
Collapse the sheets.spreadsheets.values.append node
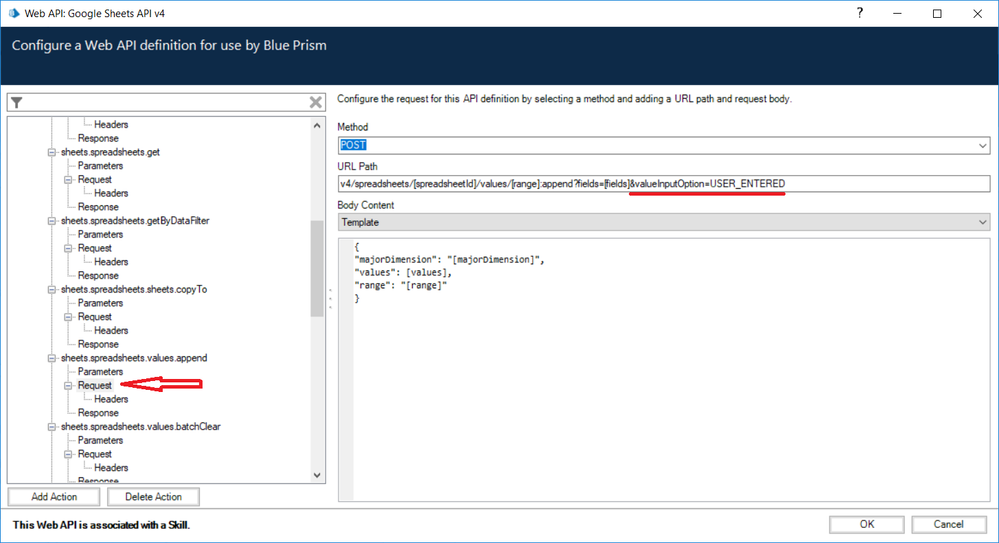pos(52,358)
